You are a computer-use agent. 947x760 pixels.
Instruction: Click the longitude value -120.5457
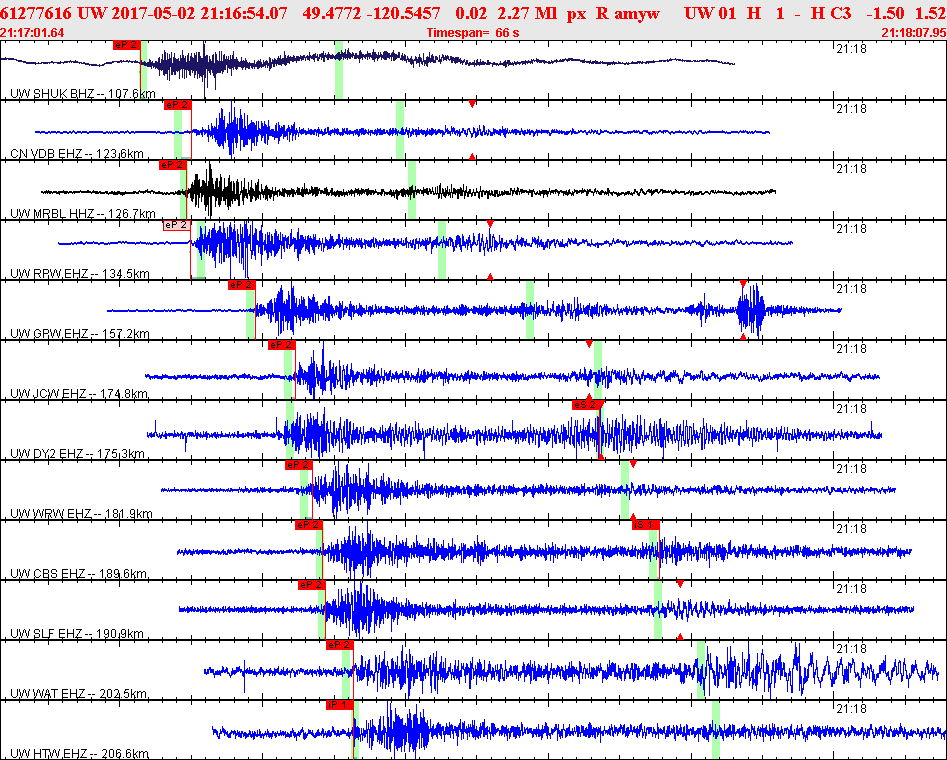tap(403, 13)
